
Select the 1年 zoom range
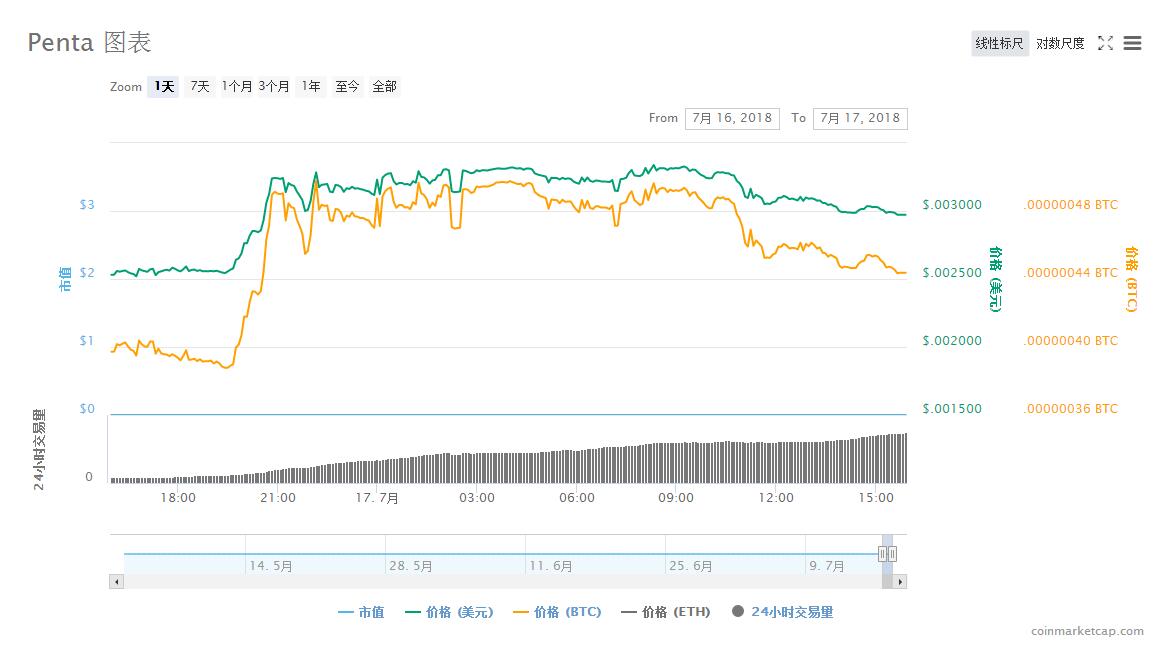point(311,87)
